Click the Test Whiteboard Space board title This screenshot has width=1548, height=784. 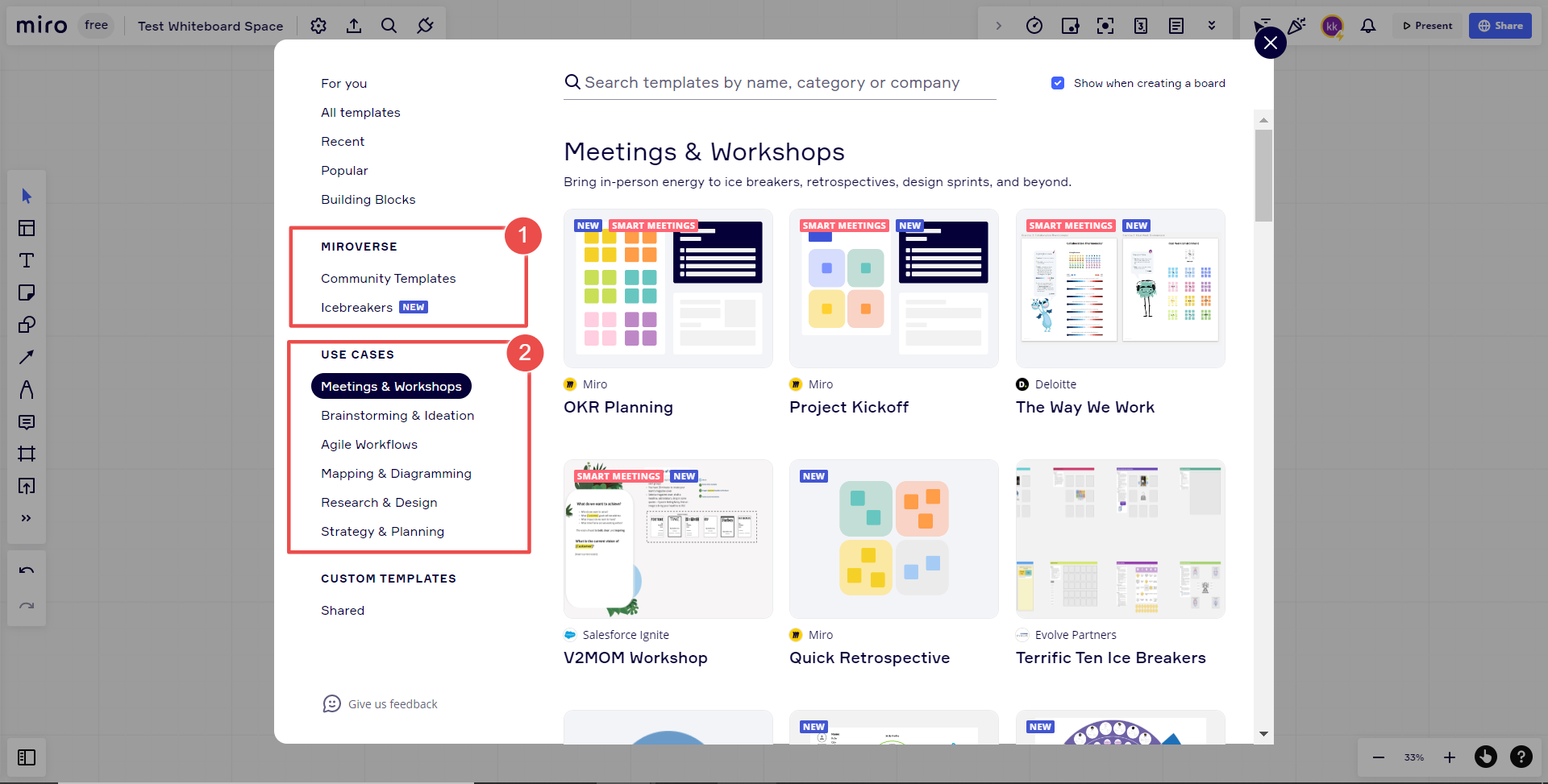(x=210, y=26)
